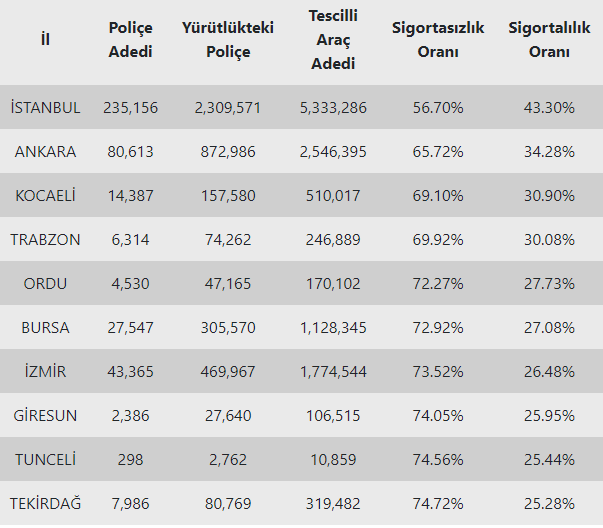Click the ANKARA city cell
This screenshot has width=603, height=528.
(x=46, y=151)
